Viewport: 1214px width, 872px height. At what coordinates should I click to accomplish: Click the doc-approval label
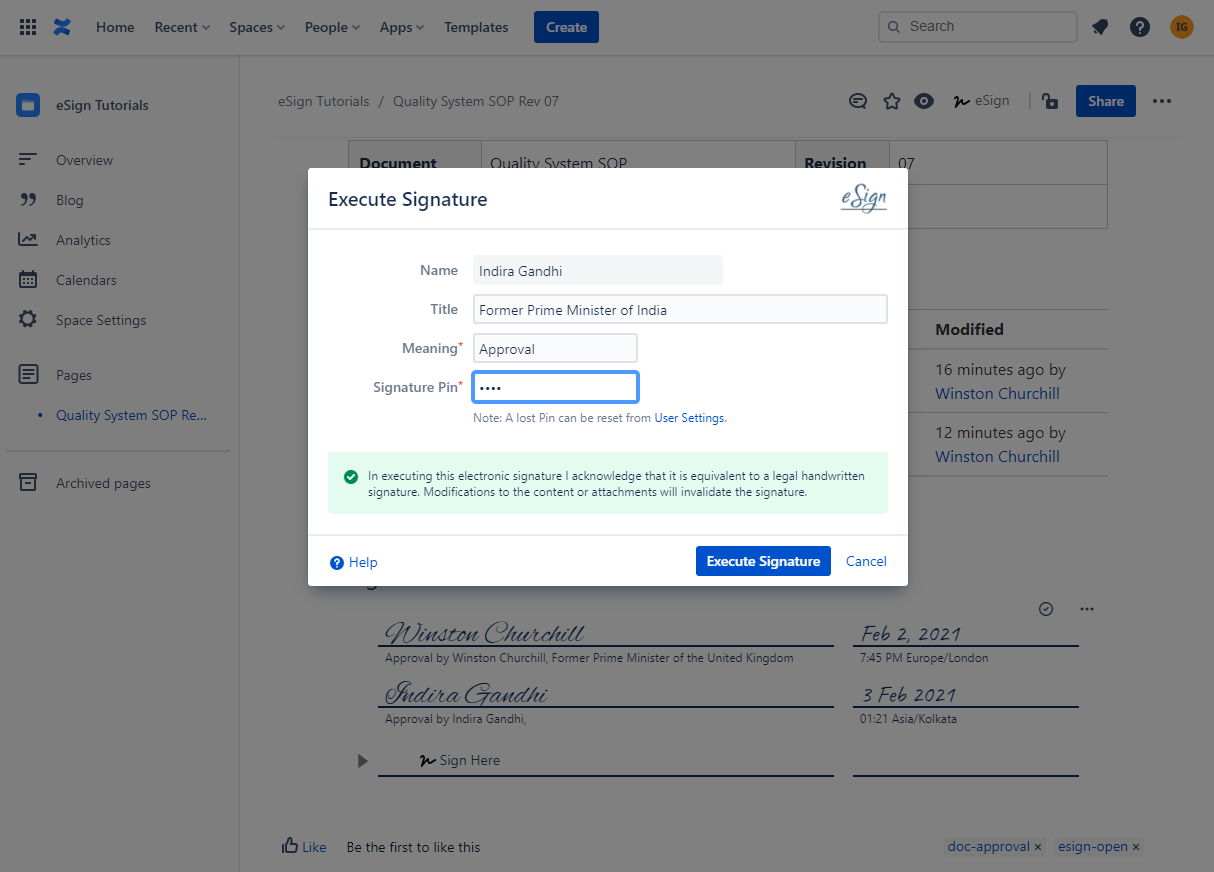(989, 846)
